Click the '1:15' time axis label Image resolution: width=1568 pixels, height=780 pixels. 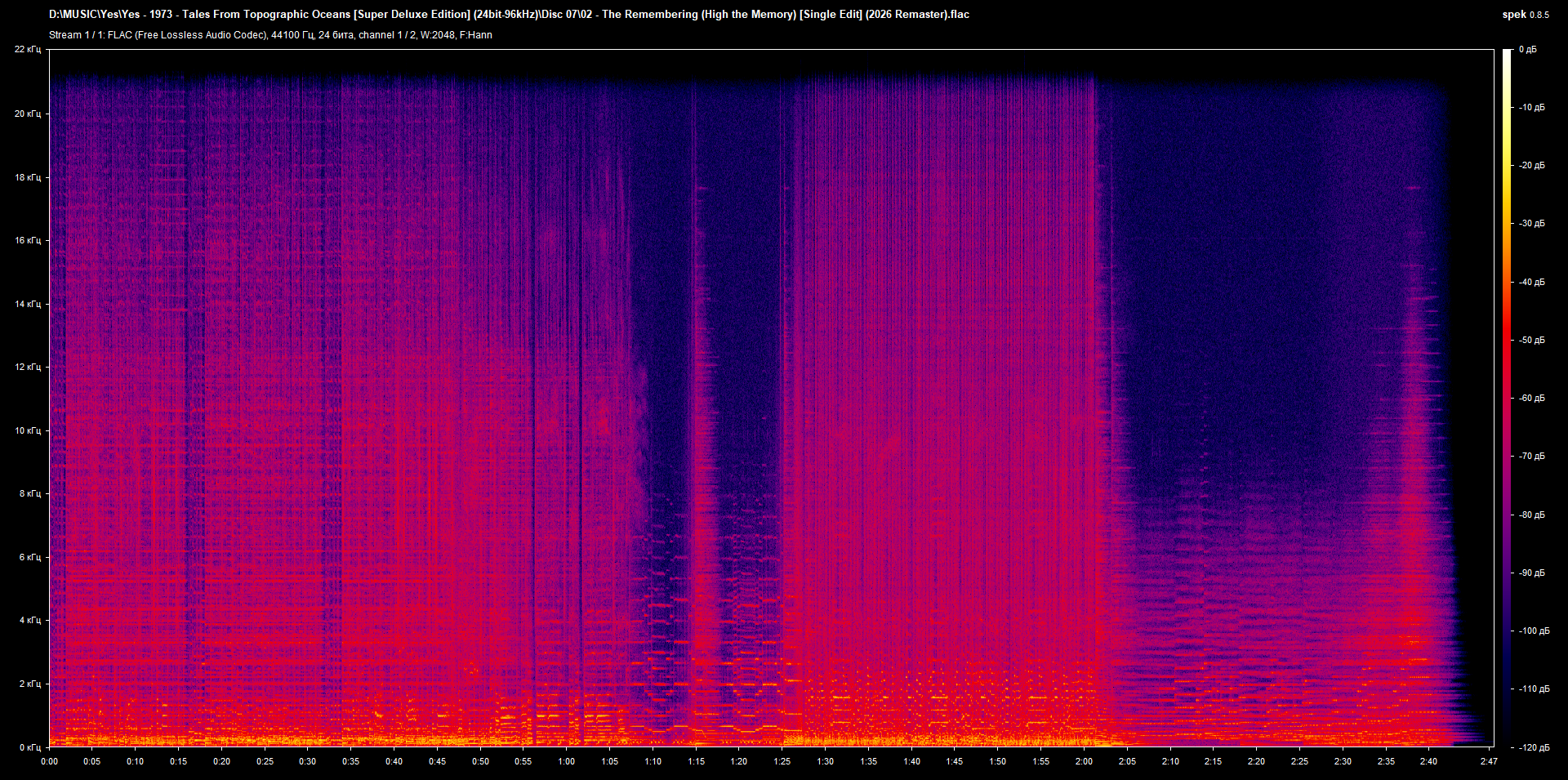696,761
